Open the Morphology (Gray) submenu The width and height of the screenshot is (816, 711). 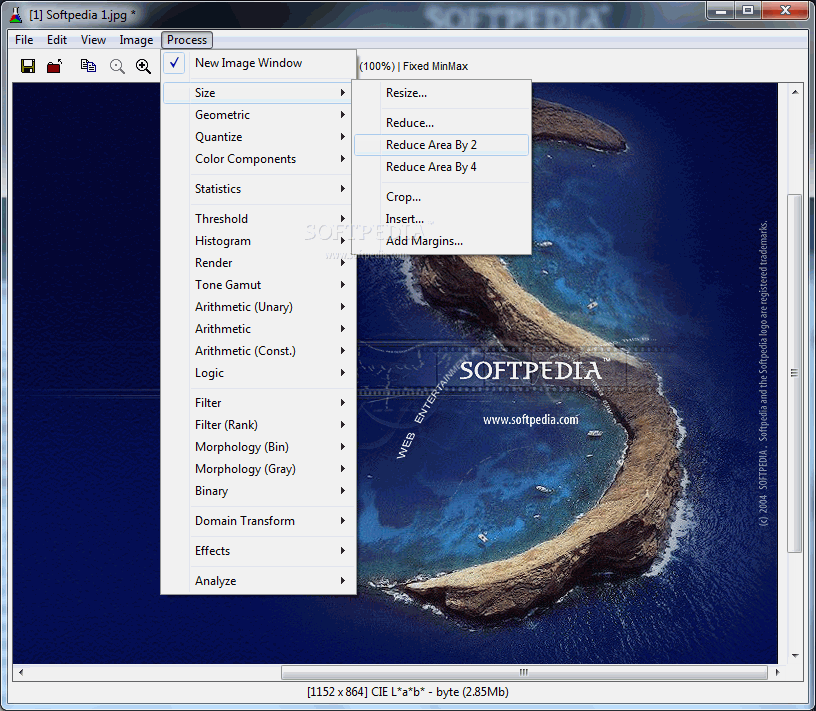(259, 469)
